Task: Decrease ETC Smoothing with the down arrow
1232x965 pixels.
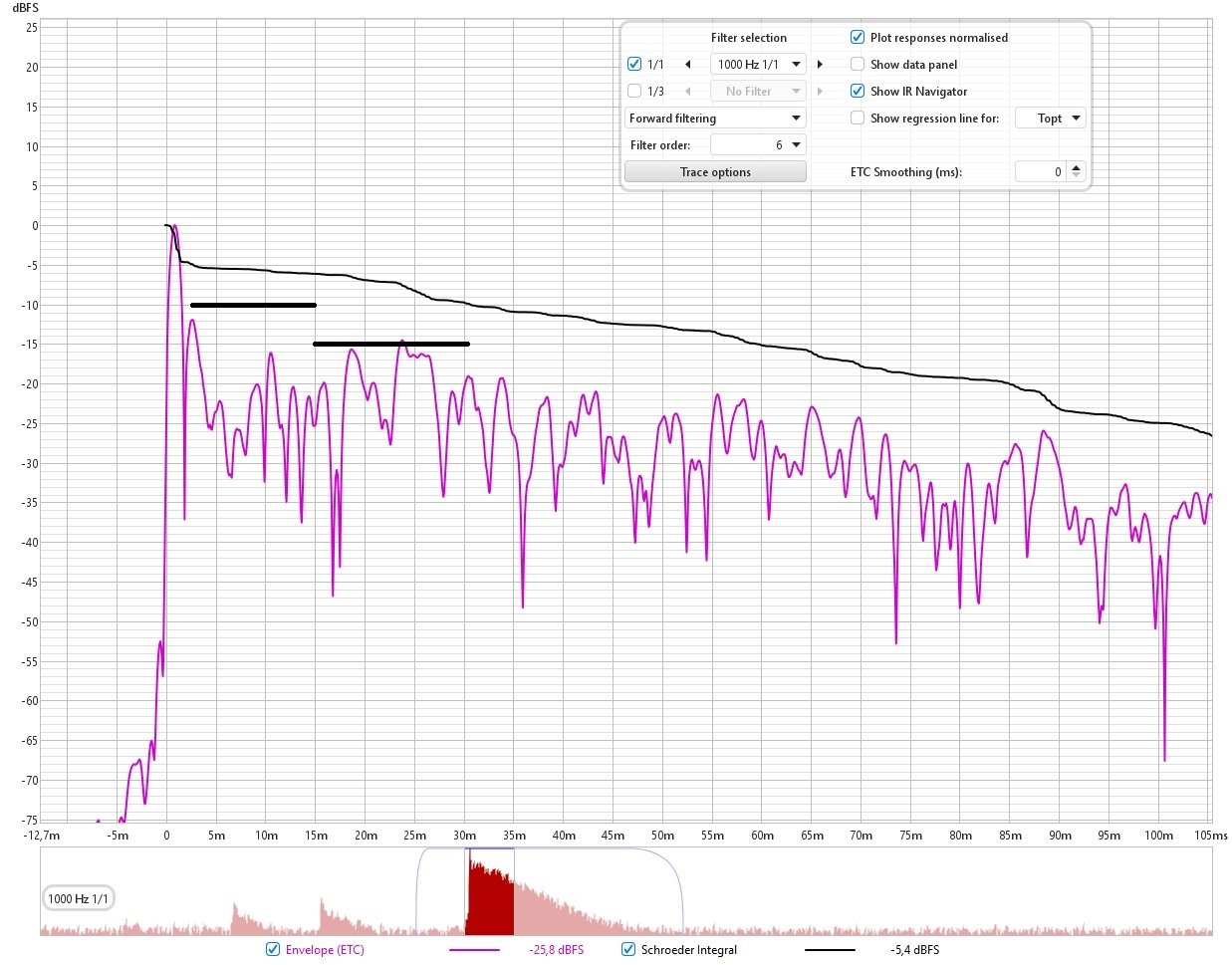Action: click(x=1076, y=176)
